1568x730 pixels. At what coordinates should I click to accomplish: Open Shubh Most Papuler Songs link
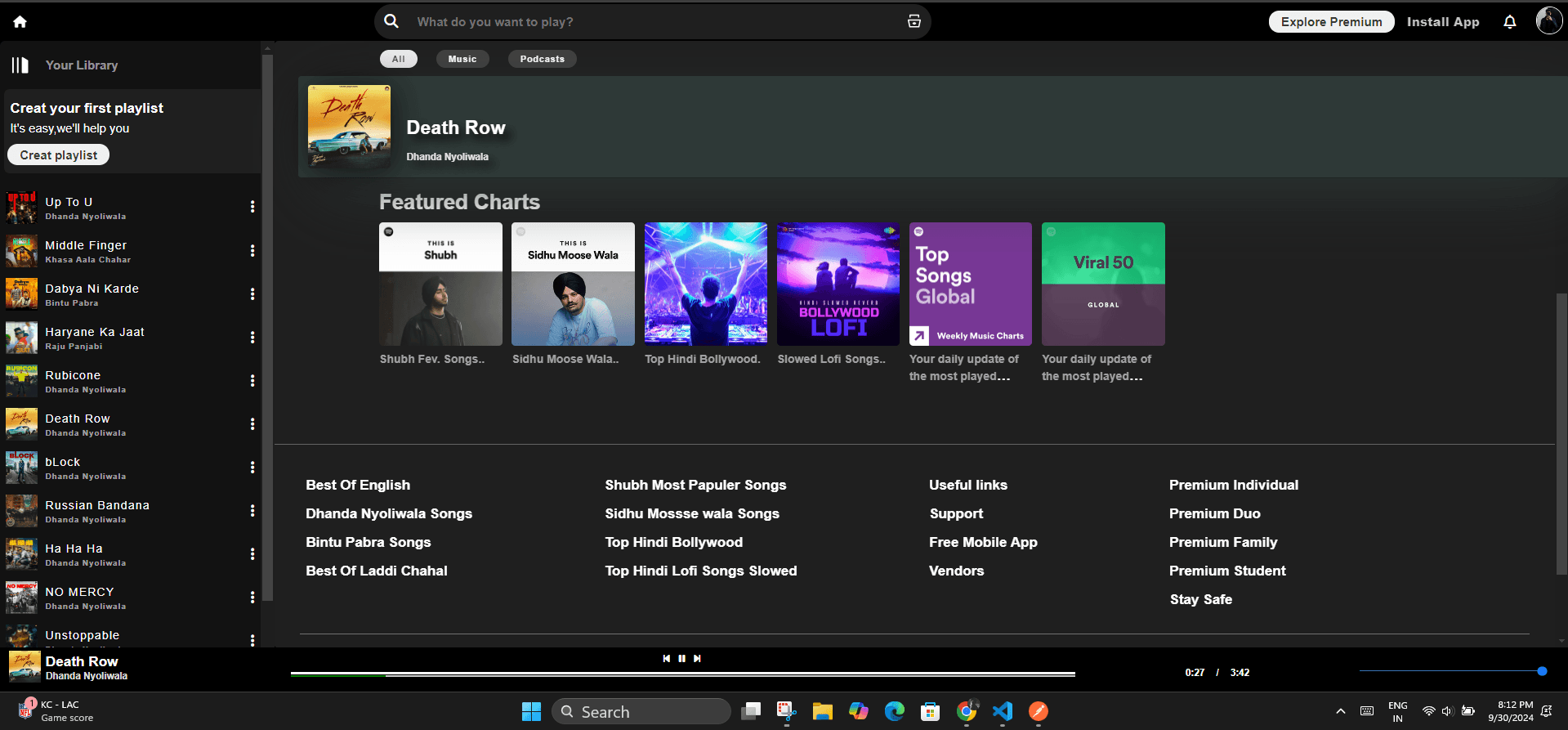point(695,485)
